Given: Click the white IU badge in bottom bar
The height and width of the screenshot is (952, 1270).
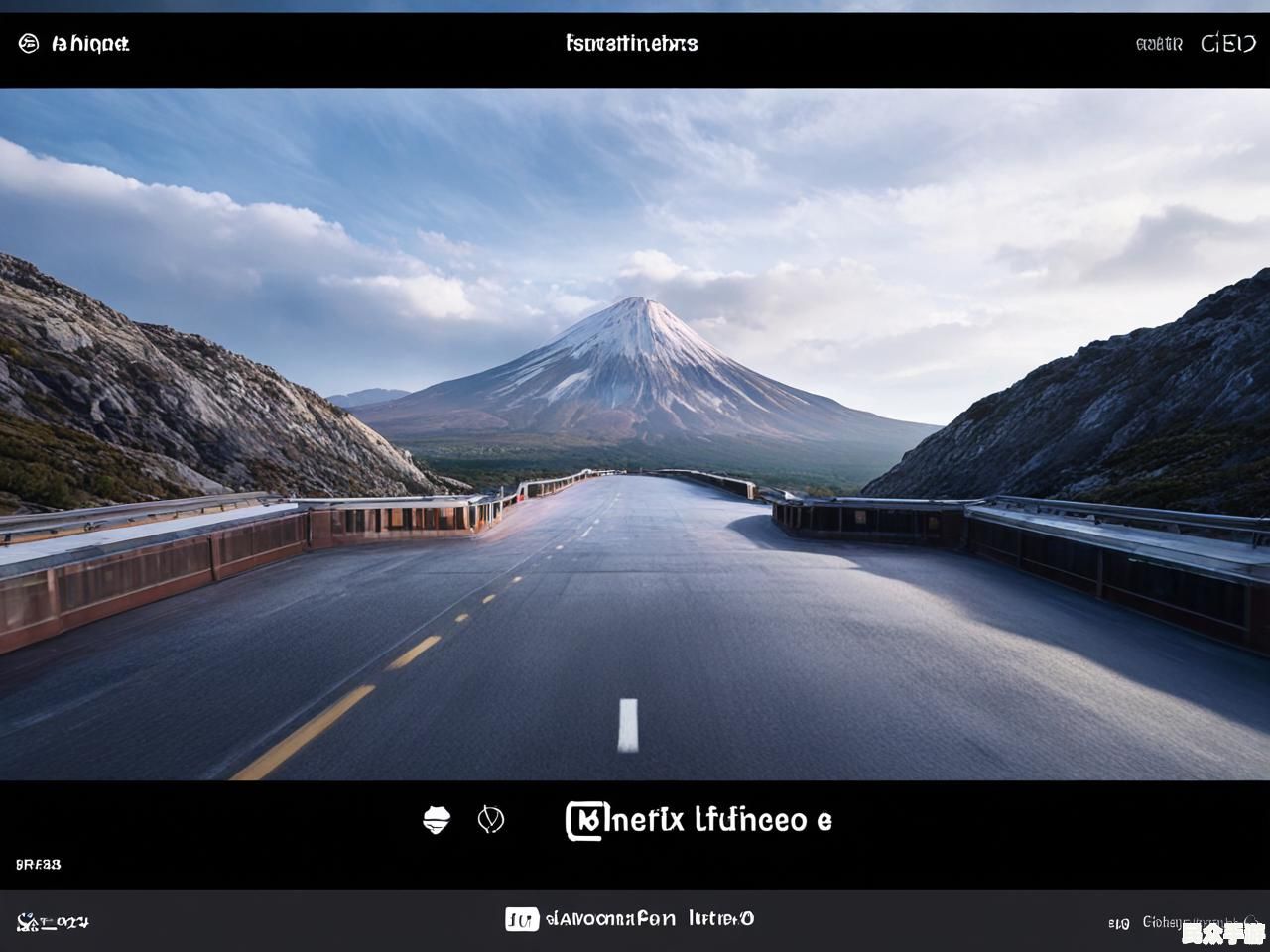Looking at the screenshot, I should click(522, 919).
